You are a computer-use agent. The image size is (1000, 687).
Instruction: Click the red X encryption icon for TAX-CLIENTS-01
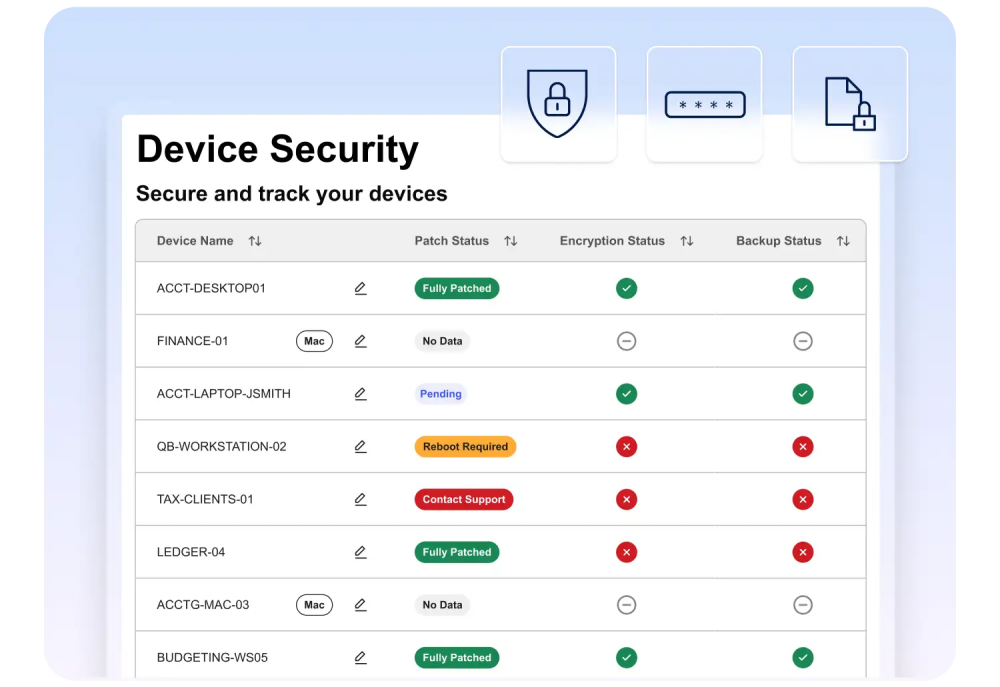click(627, 499)
